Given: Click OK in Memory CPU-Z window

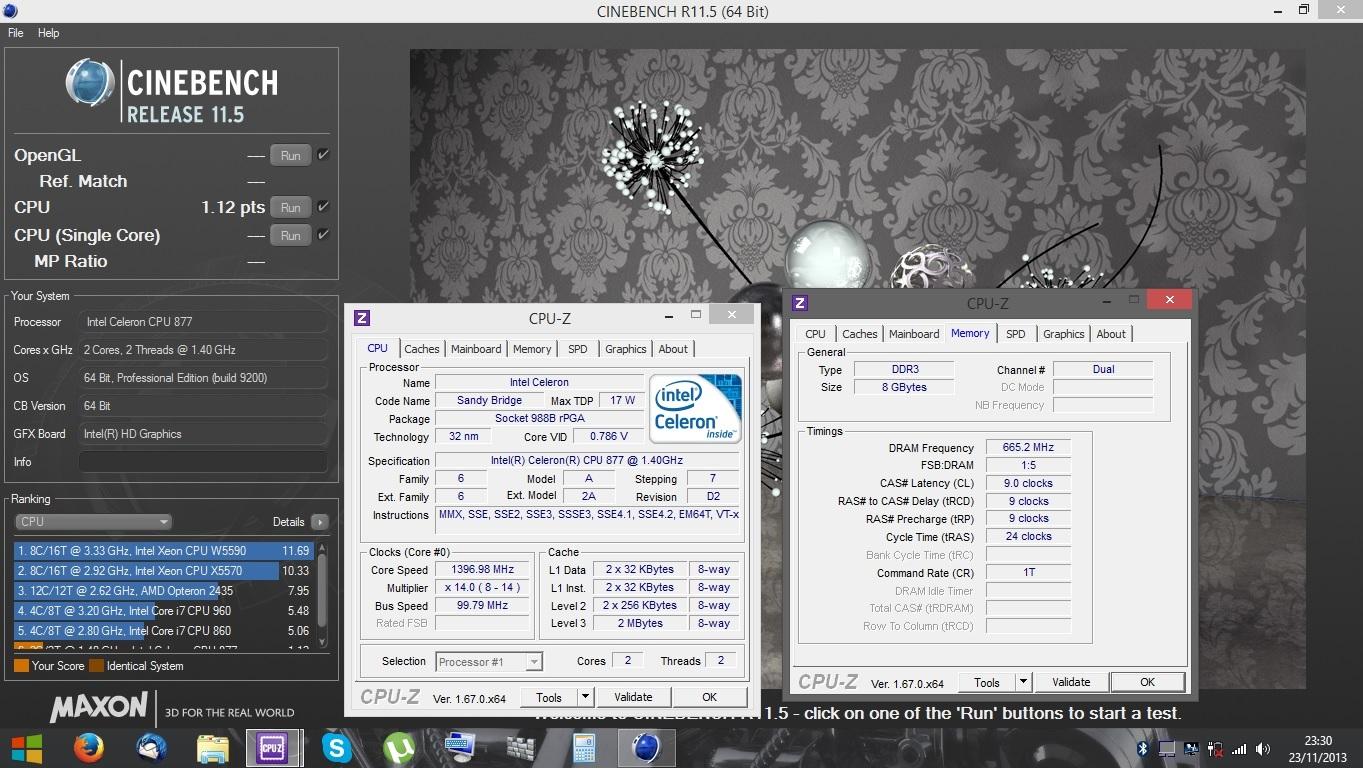Looking at the screenshot, I should pyautogui.click(x=1148, y=682).
